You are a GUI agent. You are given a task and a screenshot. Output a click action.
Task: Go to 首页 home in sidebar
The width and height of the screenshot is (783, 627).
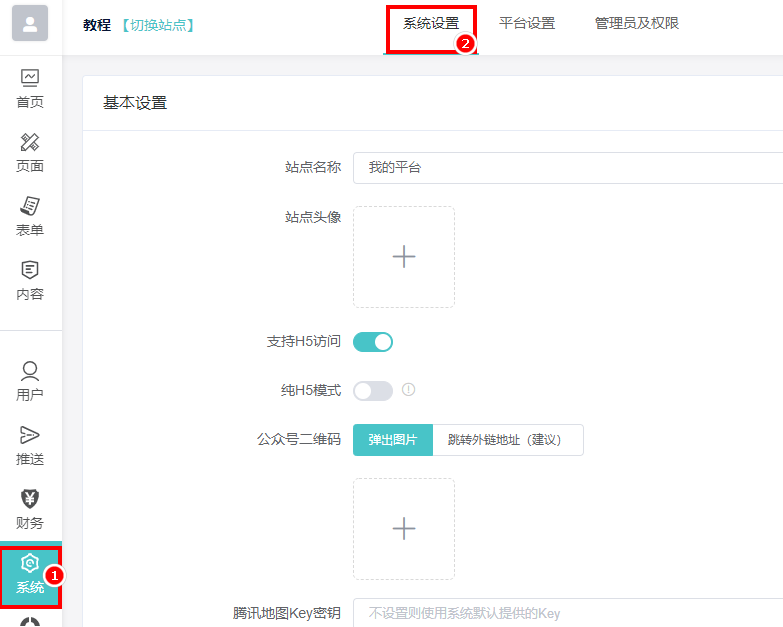click(x=30, y=89)
